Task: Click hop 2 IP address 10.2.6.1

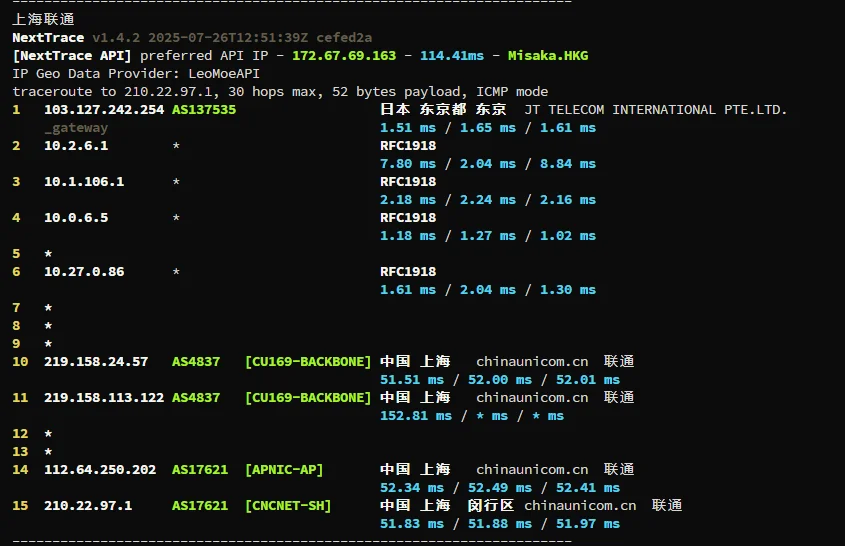Action: click(76, 145)
